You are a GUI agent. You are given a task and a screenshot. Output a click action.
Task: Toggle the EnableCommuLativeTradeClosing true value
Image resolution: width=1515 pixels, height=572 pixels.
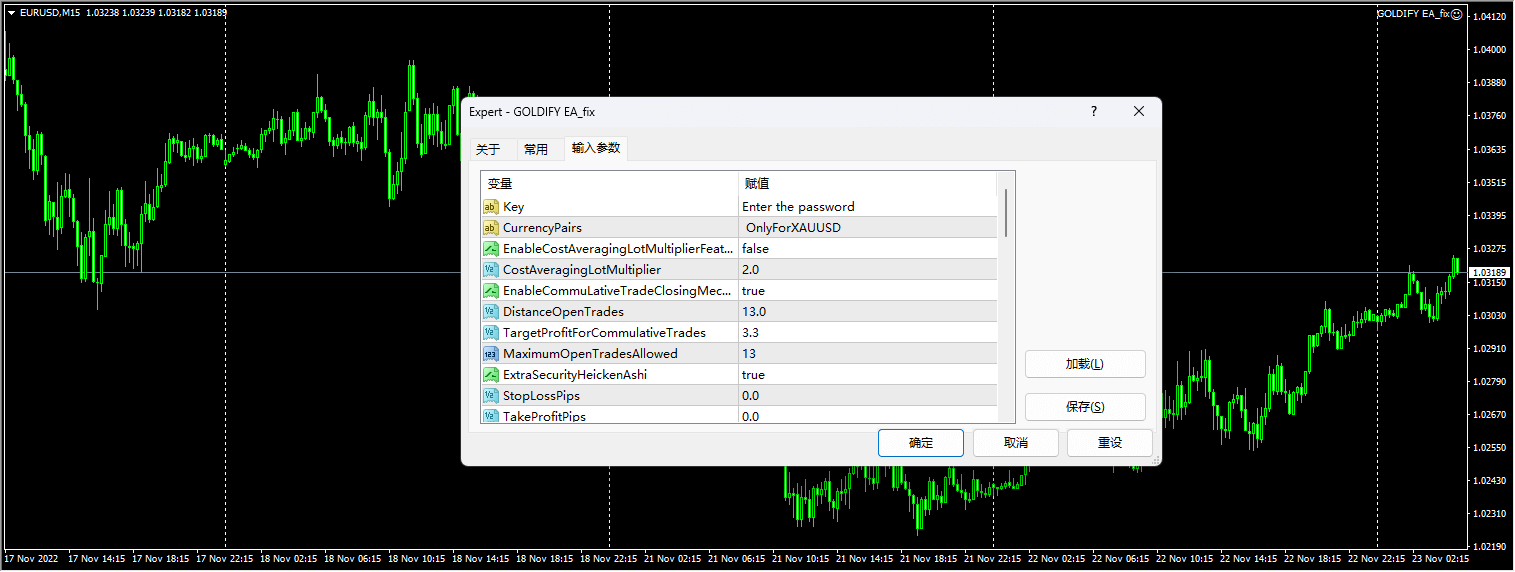pyautogui.click(x=753, y=291)
